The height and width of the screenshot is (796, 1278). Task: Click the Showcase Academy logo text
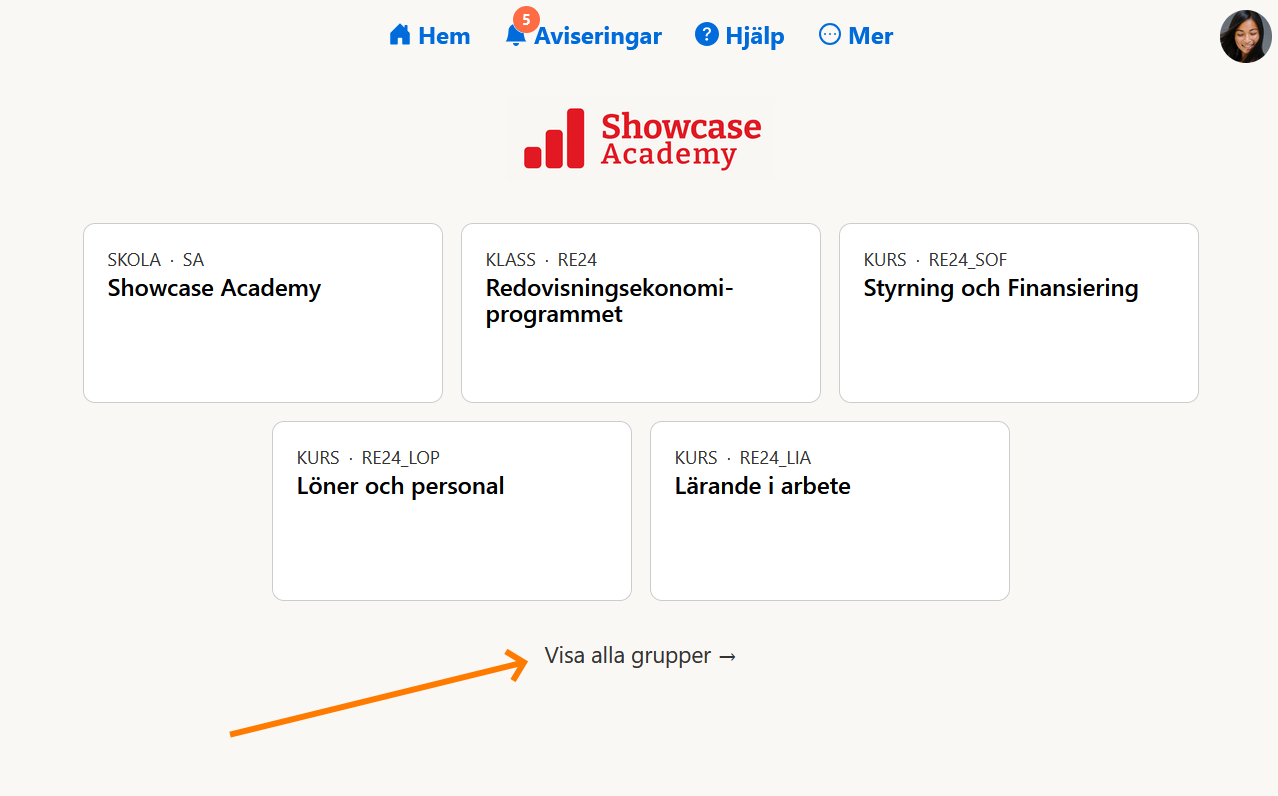[x=680, y=139]
